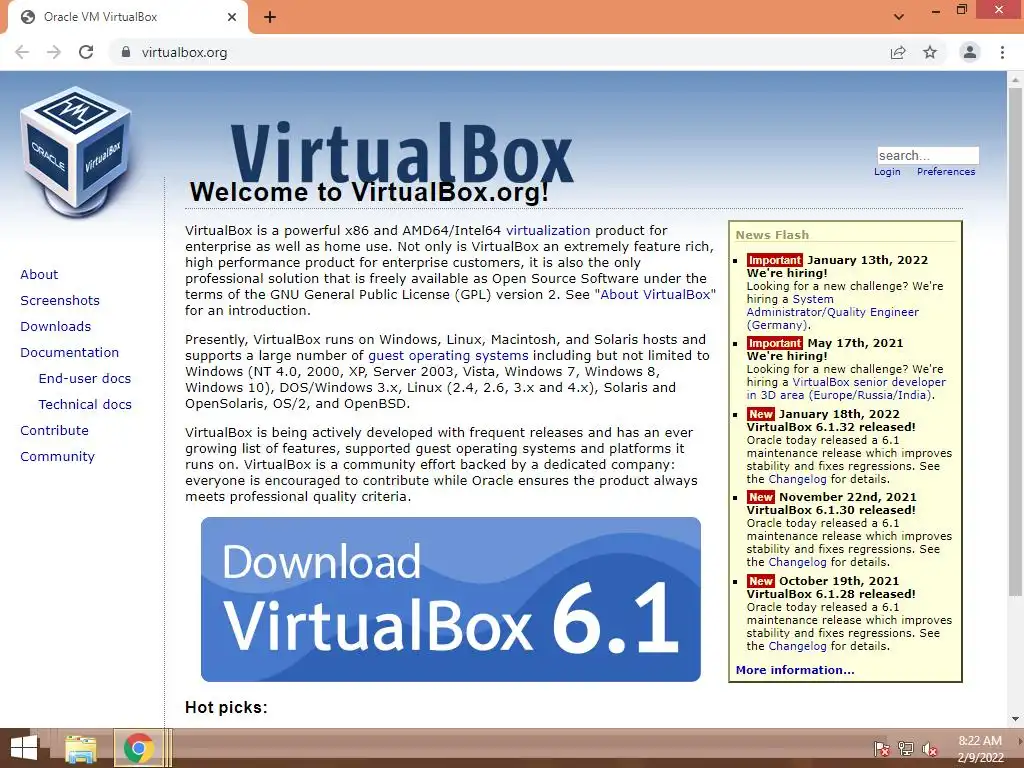Screen dimensions: 1024x768
Task: Click the browser back arrow
Action: click(x=22, y=52)
